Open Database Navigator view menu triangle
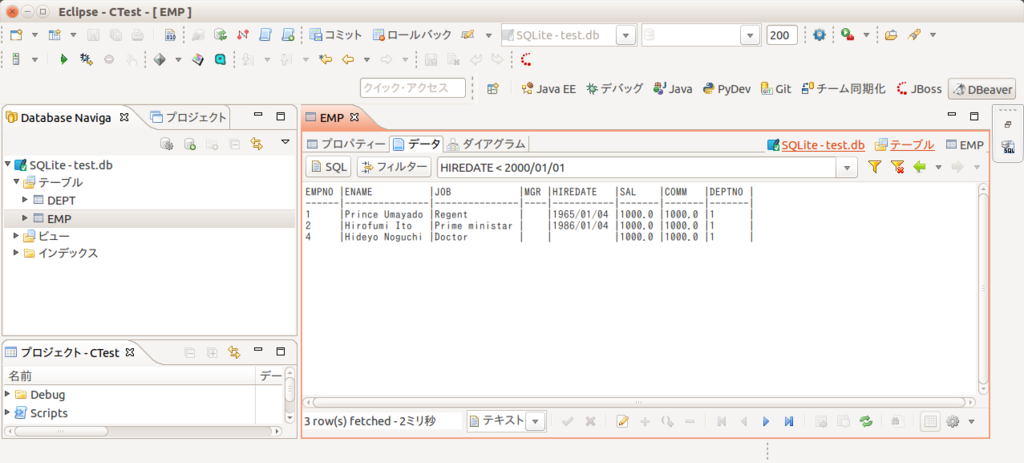 pos(285,143)
